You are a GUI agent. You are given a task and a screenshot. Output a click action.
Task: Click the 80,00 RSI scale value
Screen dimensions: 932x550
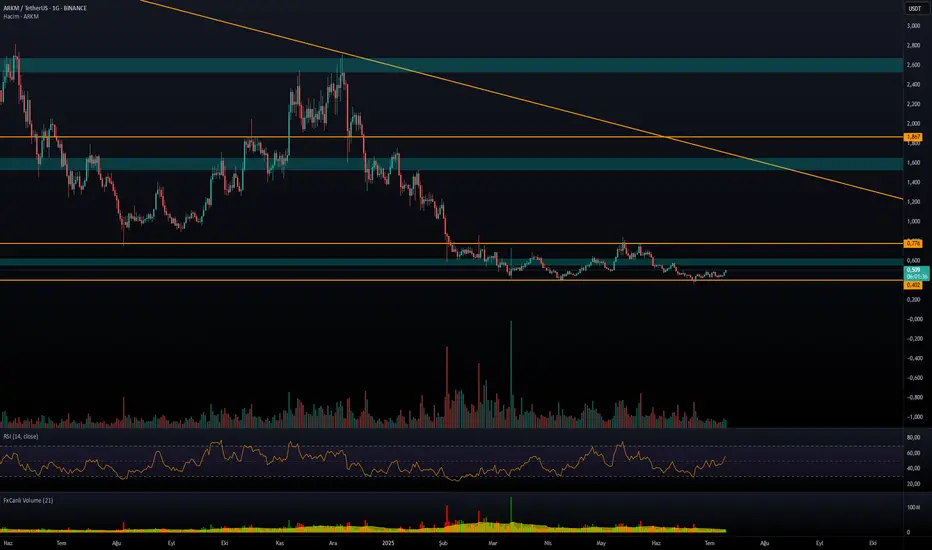point(914,438)
